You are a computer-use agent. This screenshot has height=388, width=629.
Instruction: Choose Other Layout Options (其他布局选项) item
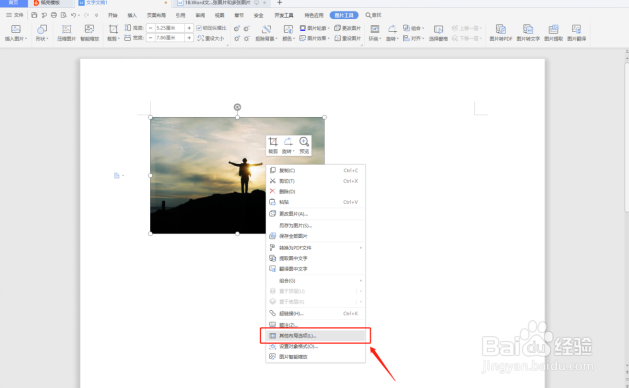316,335
